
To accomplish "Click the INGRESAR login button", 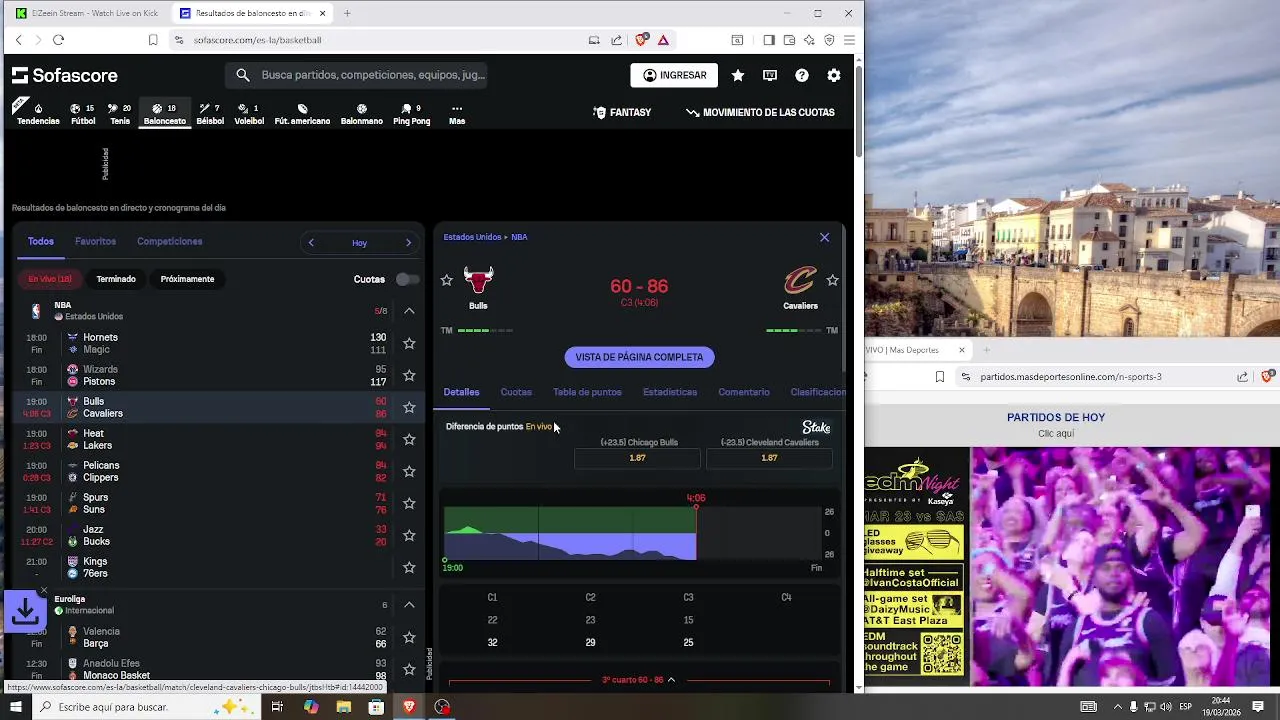I will coord(674,75).
